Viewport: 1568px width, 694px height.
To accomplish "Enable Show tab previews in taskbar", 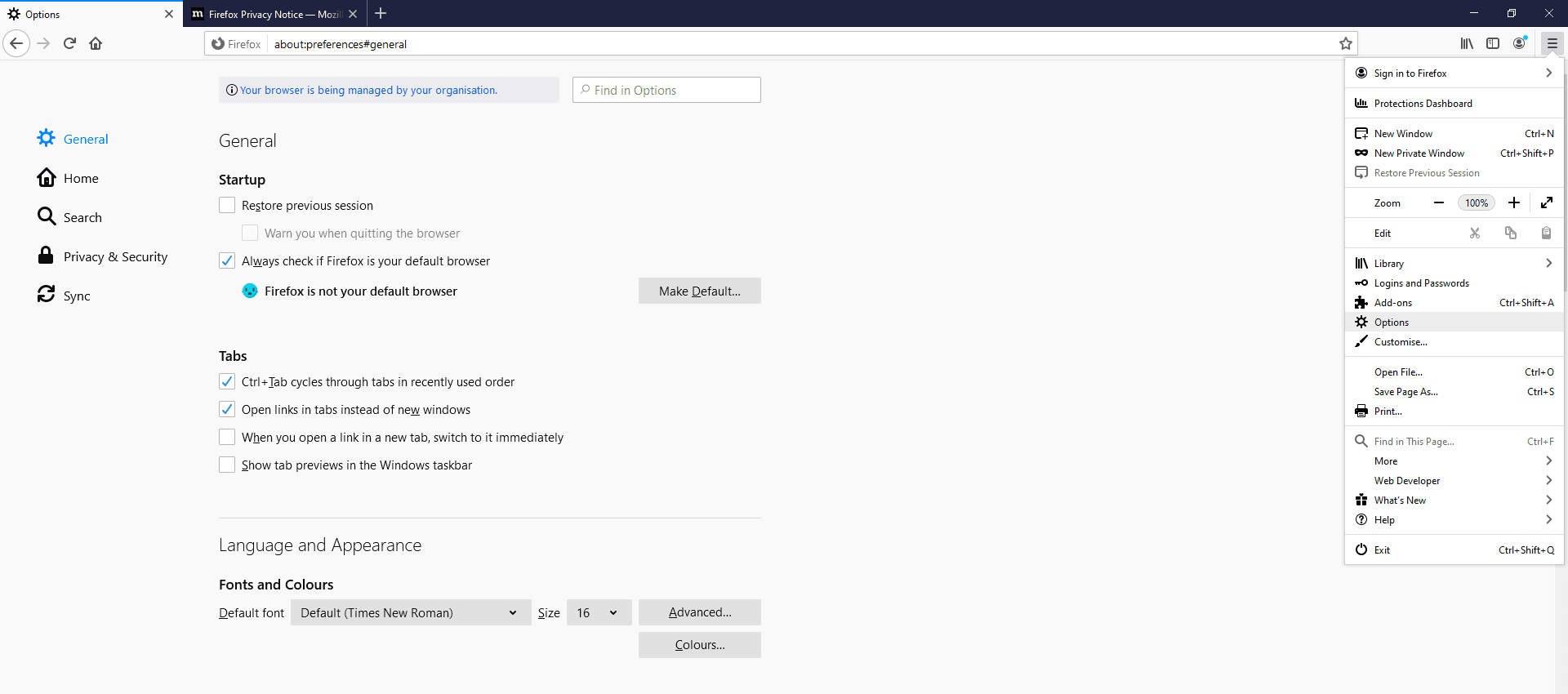I will pyautogui.click(x=227, y=465).
